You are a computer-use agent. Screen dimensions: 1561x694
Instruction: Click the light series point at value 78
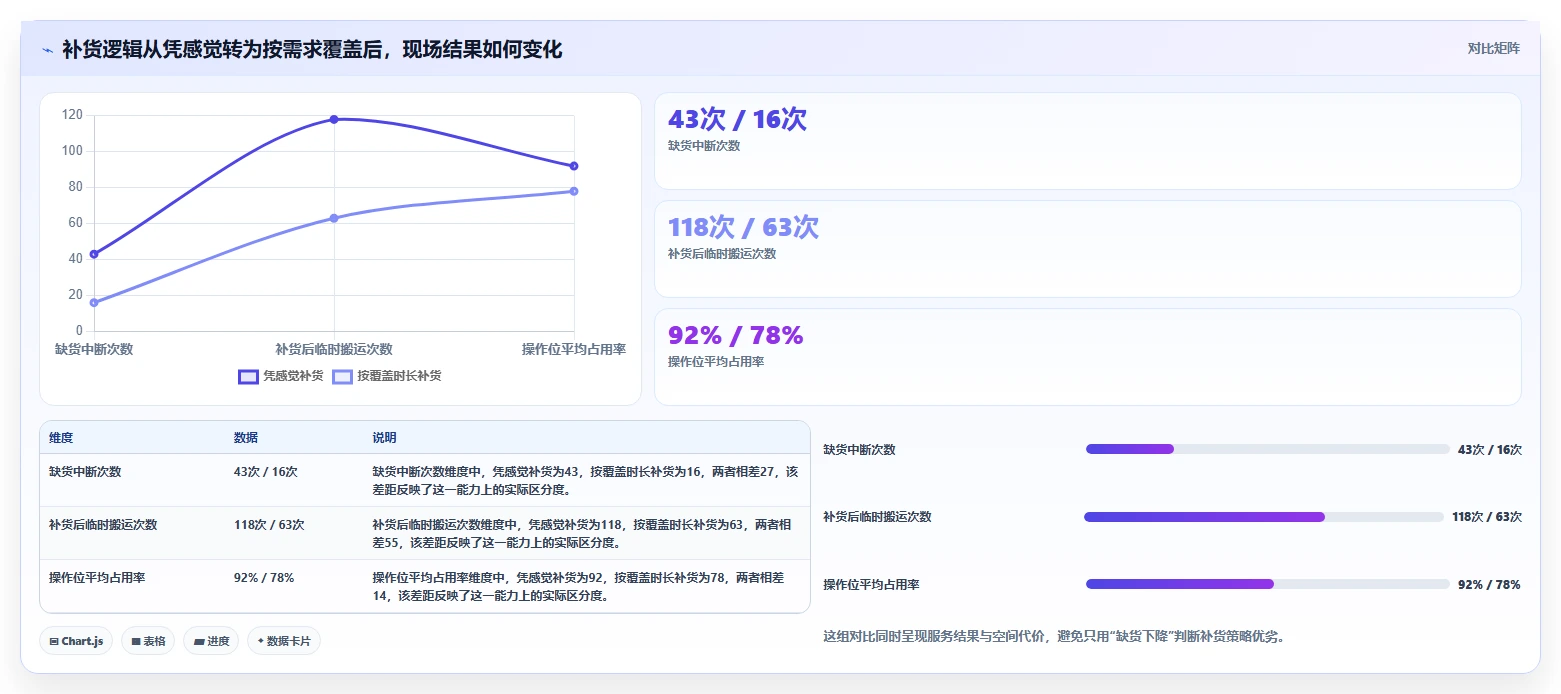tap(574, 191)
